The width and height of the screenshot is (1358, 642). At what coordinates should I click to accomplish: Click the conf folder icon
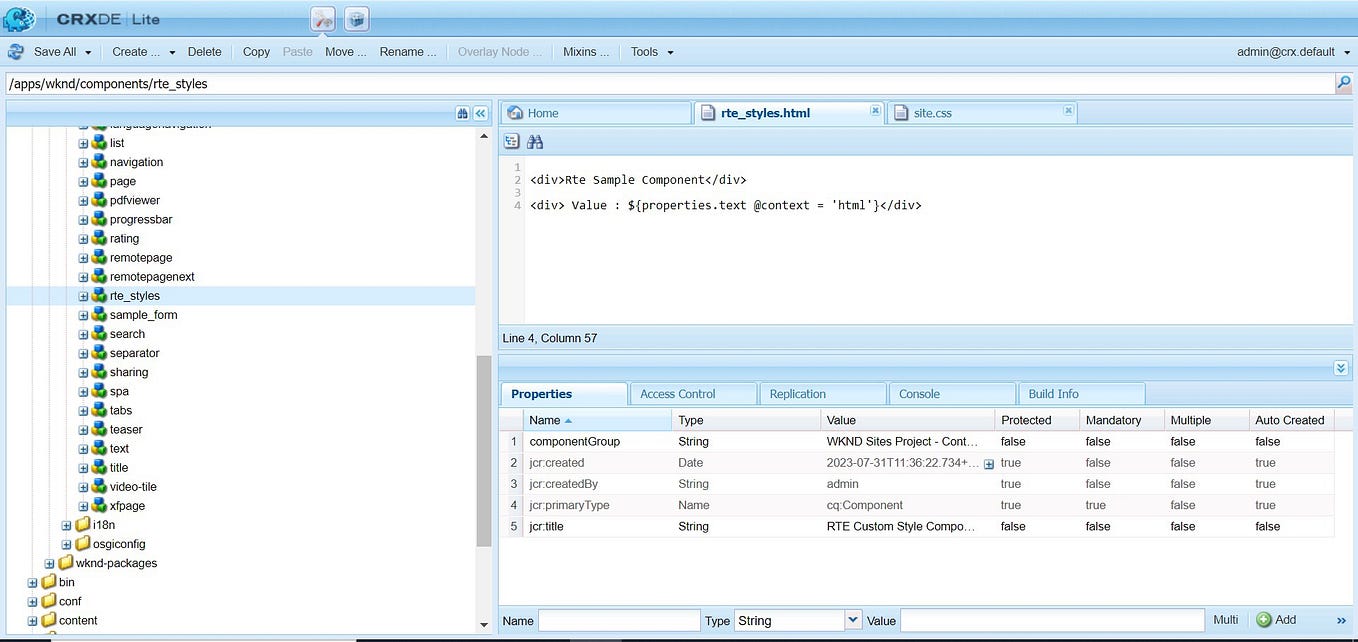(x=48, y=601)
